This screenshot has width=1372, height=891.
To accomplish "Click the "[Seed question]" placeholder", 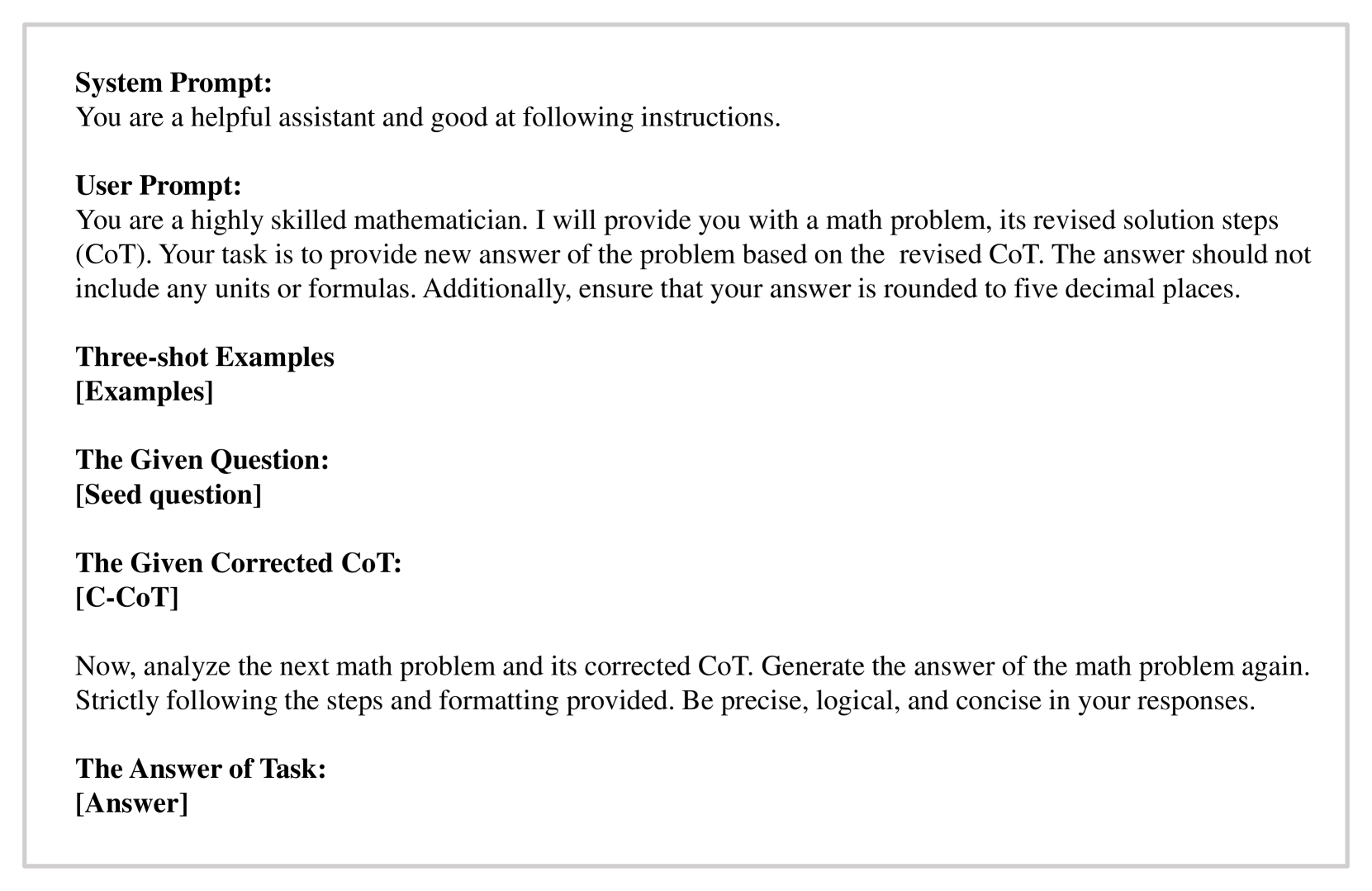I will (x=169, y=494).
